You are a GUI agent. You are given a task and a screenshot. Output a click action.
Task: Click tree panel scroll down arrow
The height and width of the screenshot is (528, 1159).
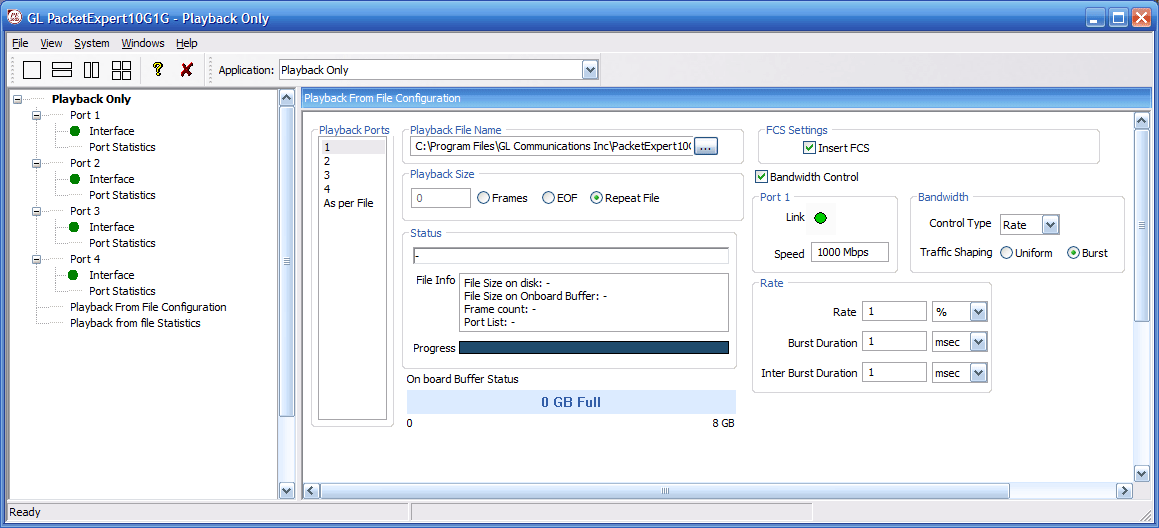click(287, 490)
